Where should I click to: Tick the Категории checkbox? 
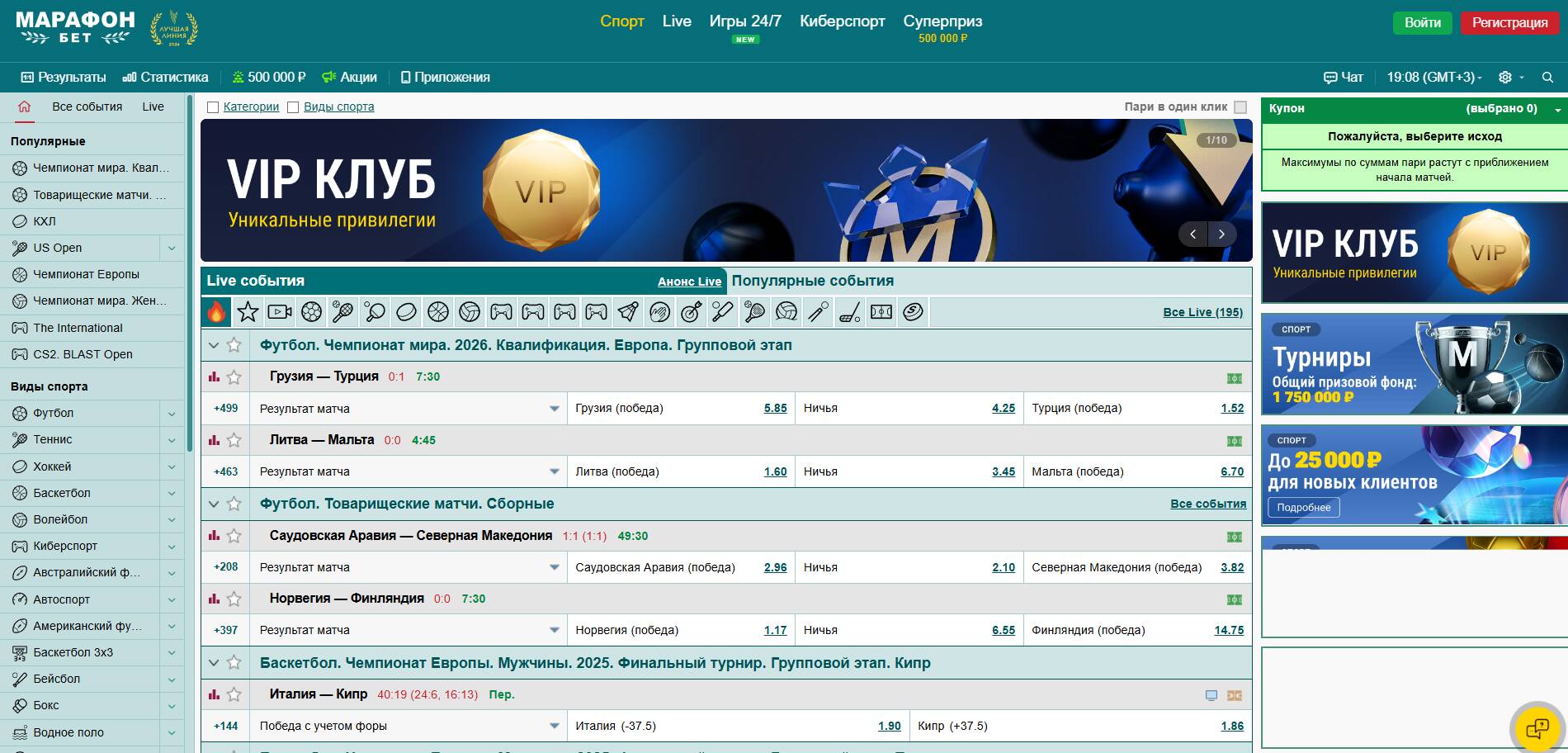coord(213,107)
